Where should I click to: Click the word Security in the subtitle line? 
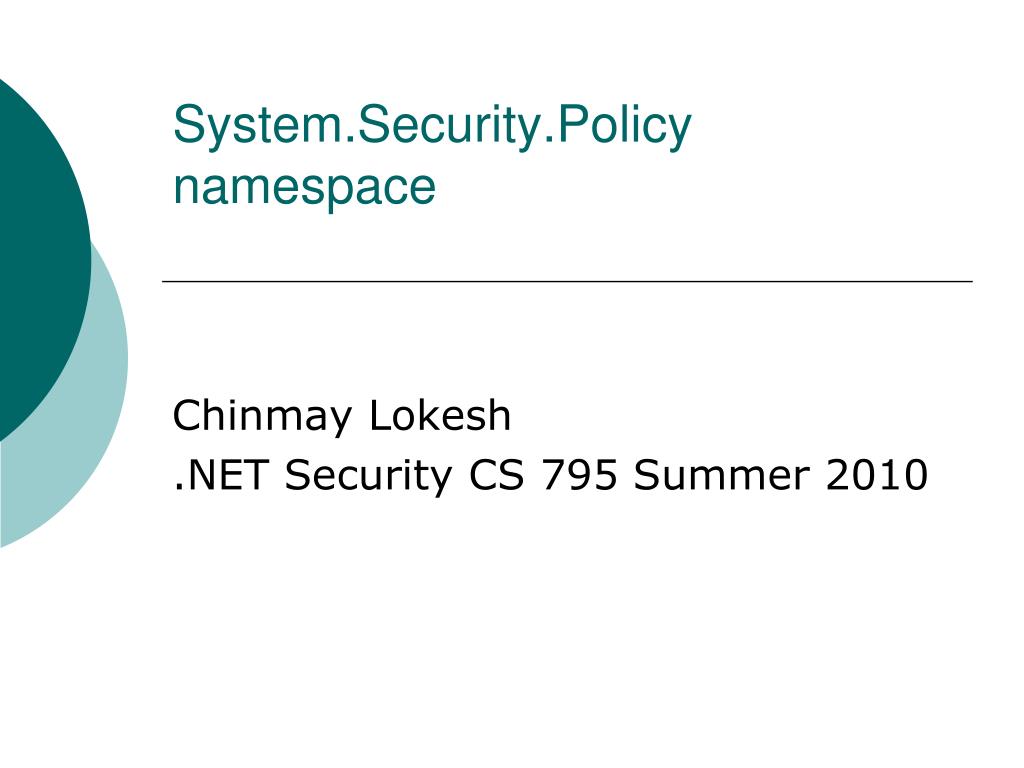click(x=368, y=476)
